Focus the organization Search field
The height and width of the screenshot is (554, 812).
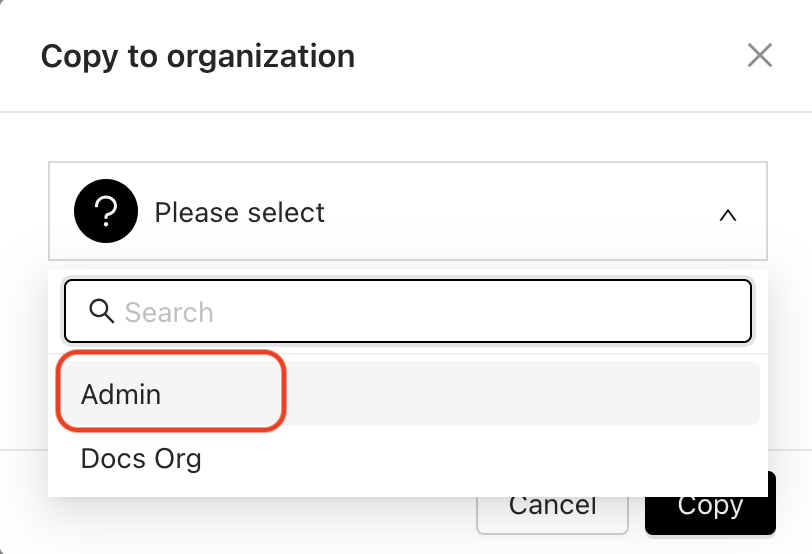[x=408, y=311]
